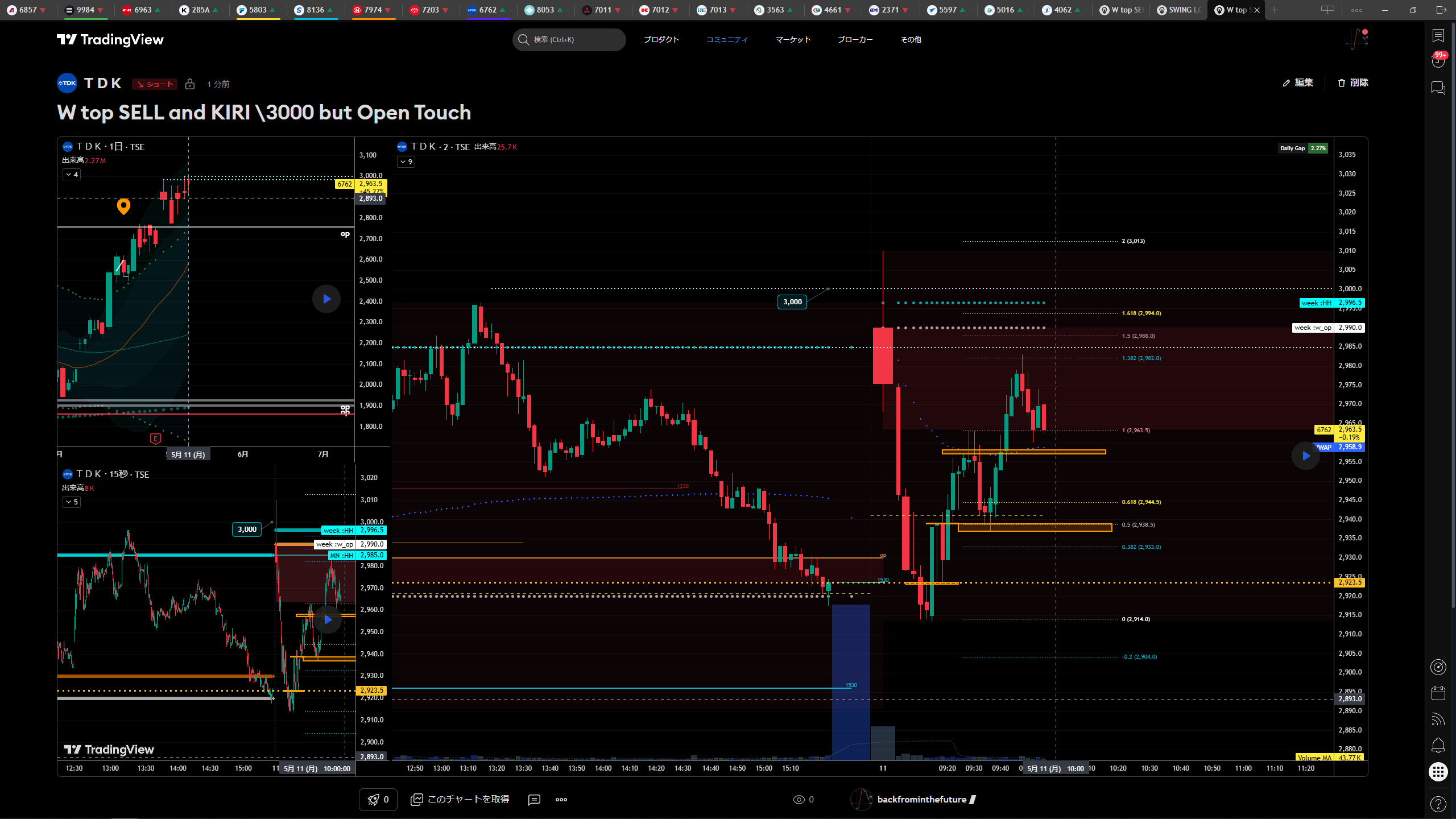Open the target-shaped icon in right sidebar

point(1438,667)
